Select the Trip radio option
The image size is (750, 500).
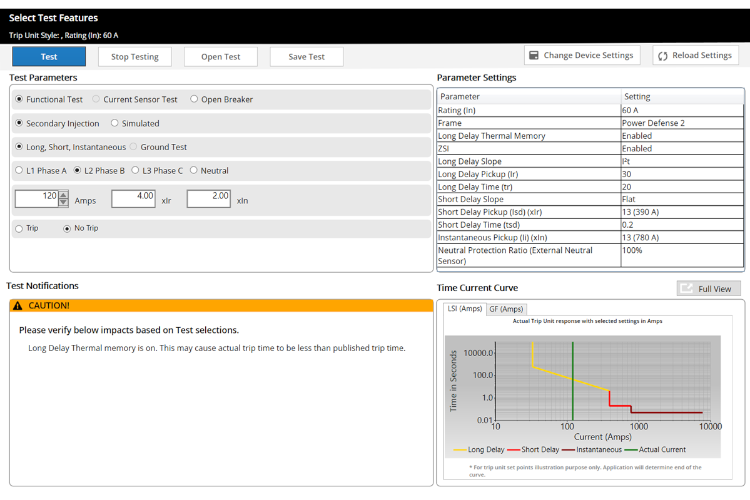[x=19, y=228]
